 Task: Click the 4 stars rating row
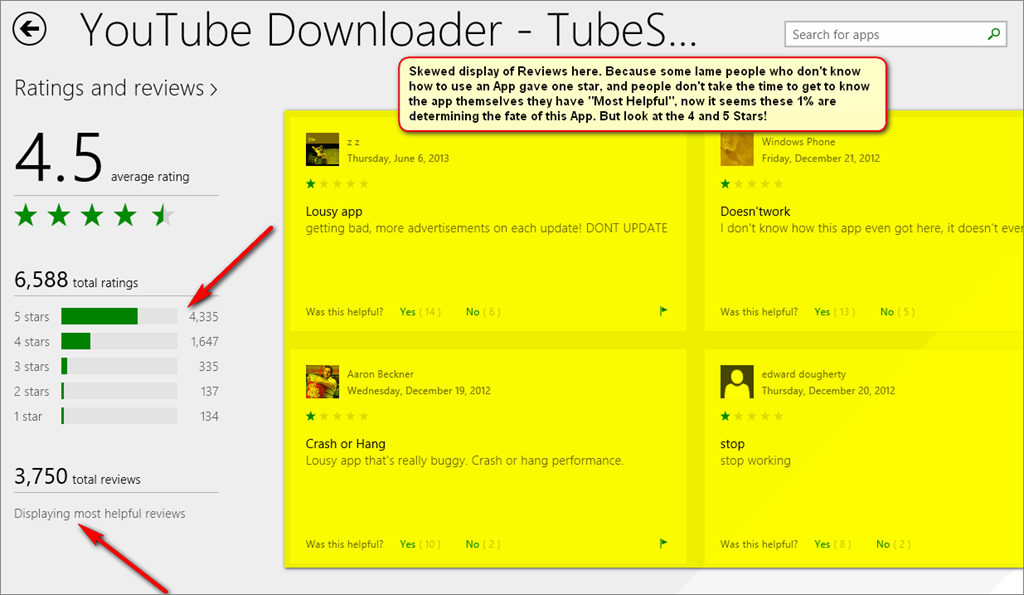(x=118, y=342)
